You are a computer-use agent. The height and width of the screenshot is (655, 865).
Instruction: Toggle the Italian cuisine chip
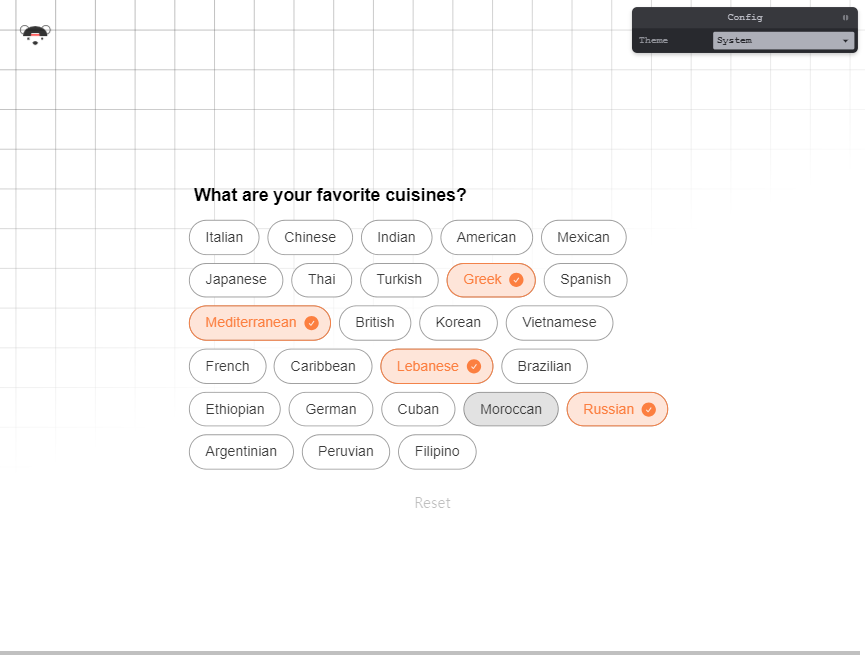(224, 237)
